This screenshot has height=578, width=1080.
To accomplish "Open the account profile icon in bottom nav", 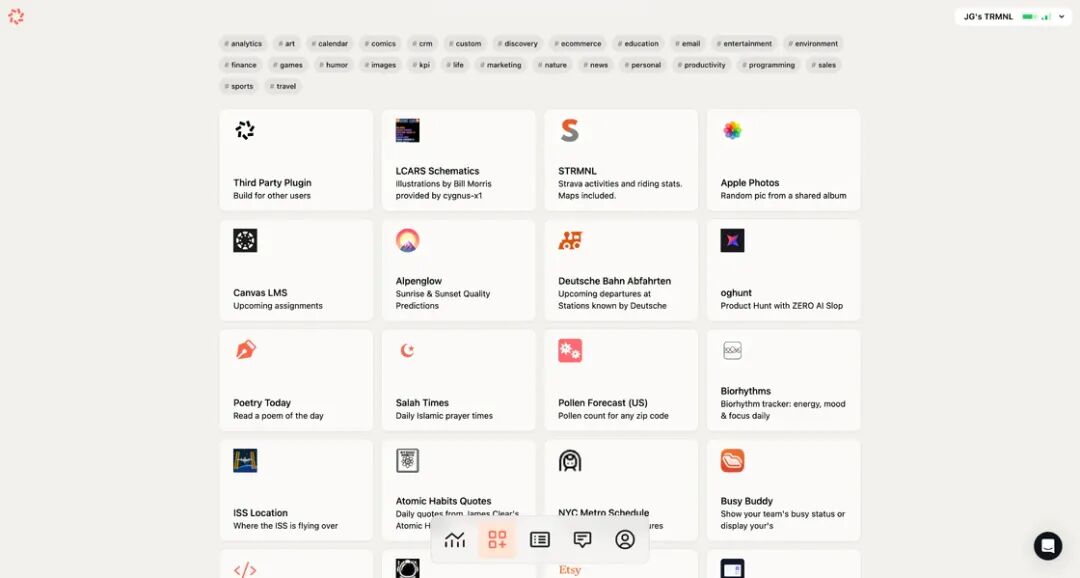I will click(625, 539).
